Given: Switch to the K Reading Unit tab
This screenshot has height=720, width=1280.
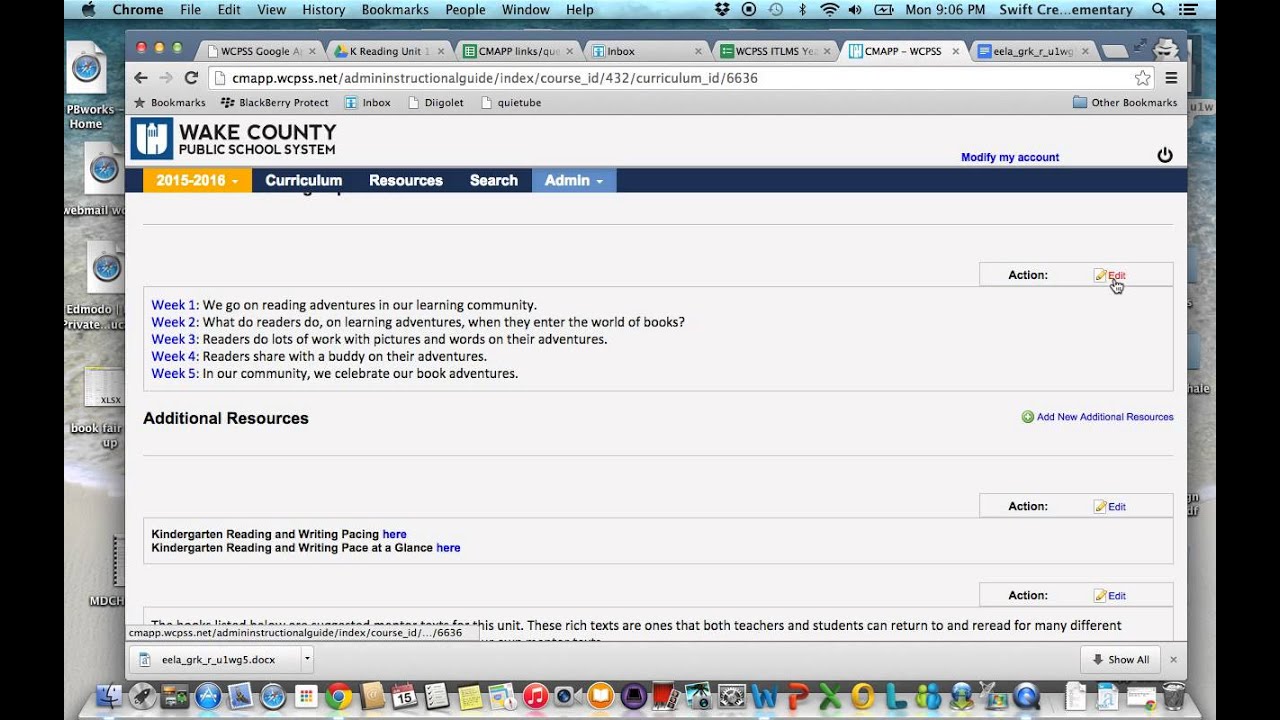Looking at the screenshot, I should (389, 51).
